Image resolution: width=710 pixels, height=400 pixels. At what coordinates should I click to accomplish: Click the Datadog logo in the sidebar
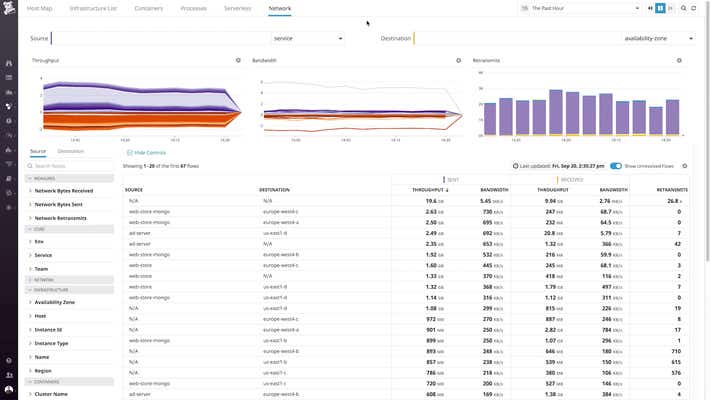click(8, 9)
